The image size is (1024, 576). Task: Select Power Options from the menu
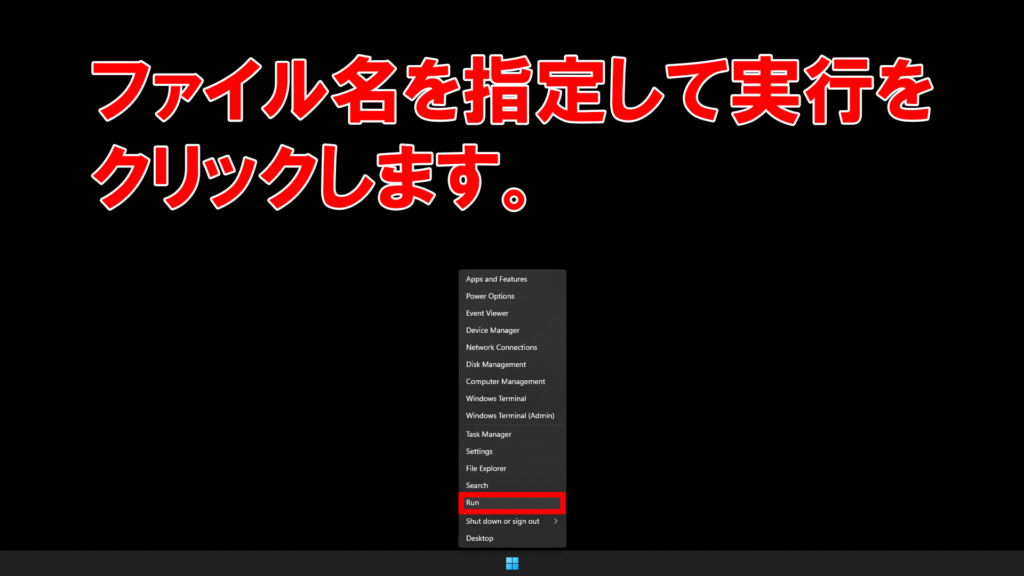click(490, 296)
